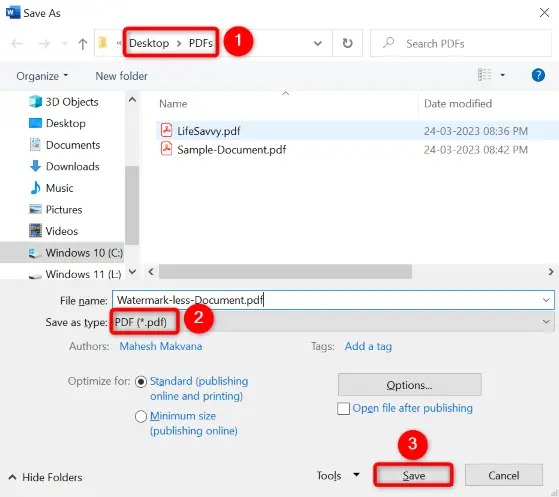
Task: Select the LifeSavvy.pdf file
Action: tap(209, 131)
